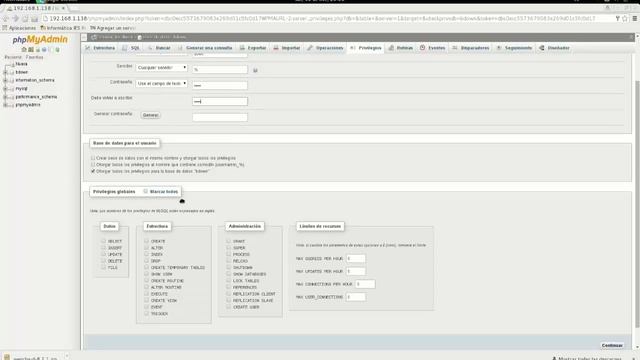Check the DROP privilege checkbox
The width and height of the screenshot is (640, 360).
coord(146,260)
